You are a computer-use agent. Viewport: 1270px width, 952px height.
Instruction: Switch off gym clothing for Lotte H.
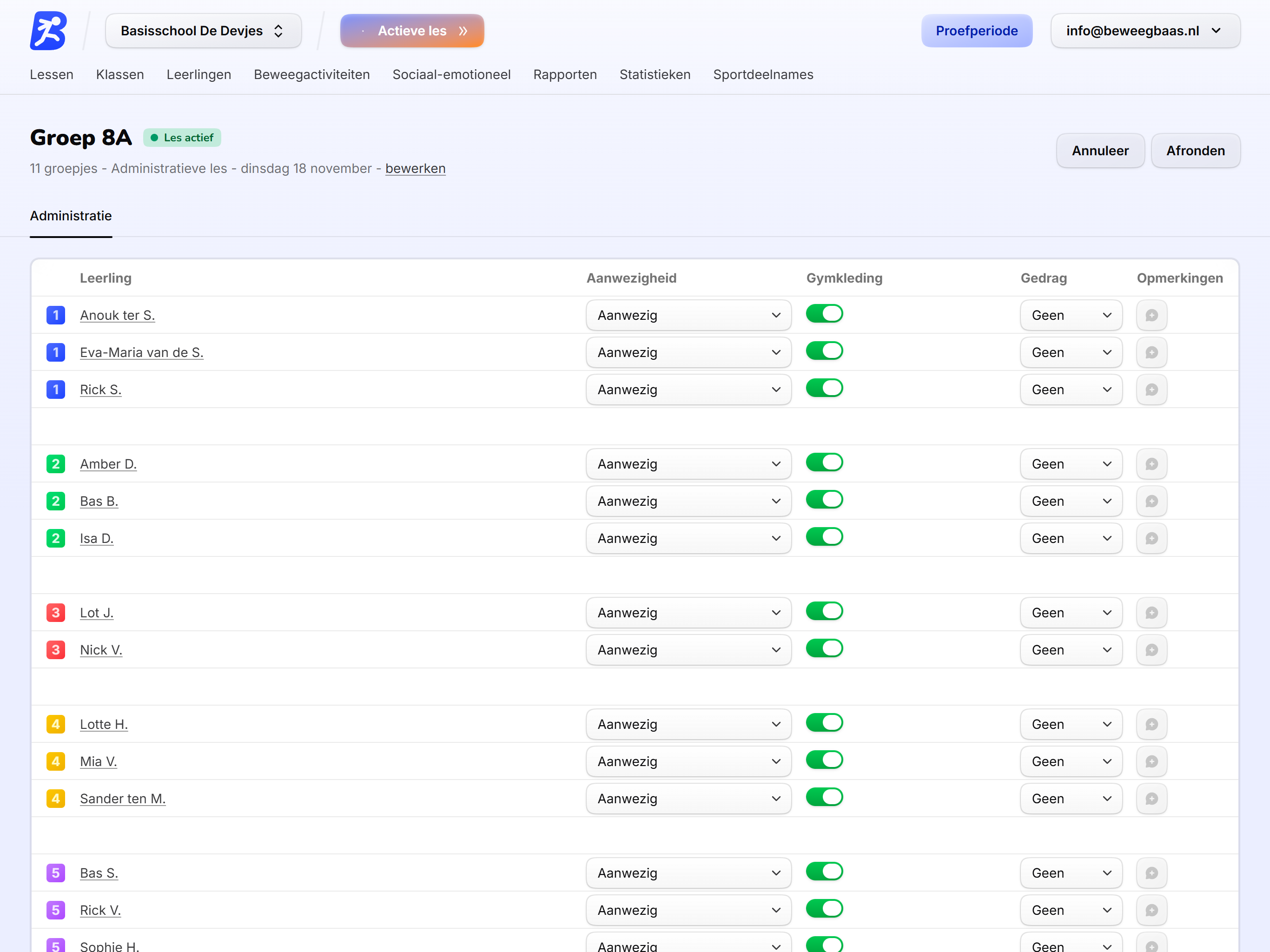[x=824, y=723]
